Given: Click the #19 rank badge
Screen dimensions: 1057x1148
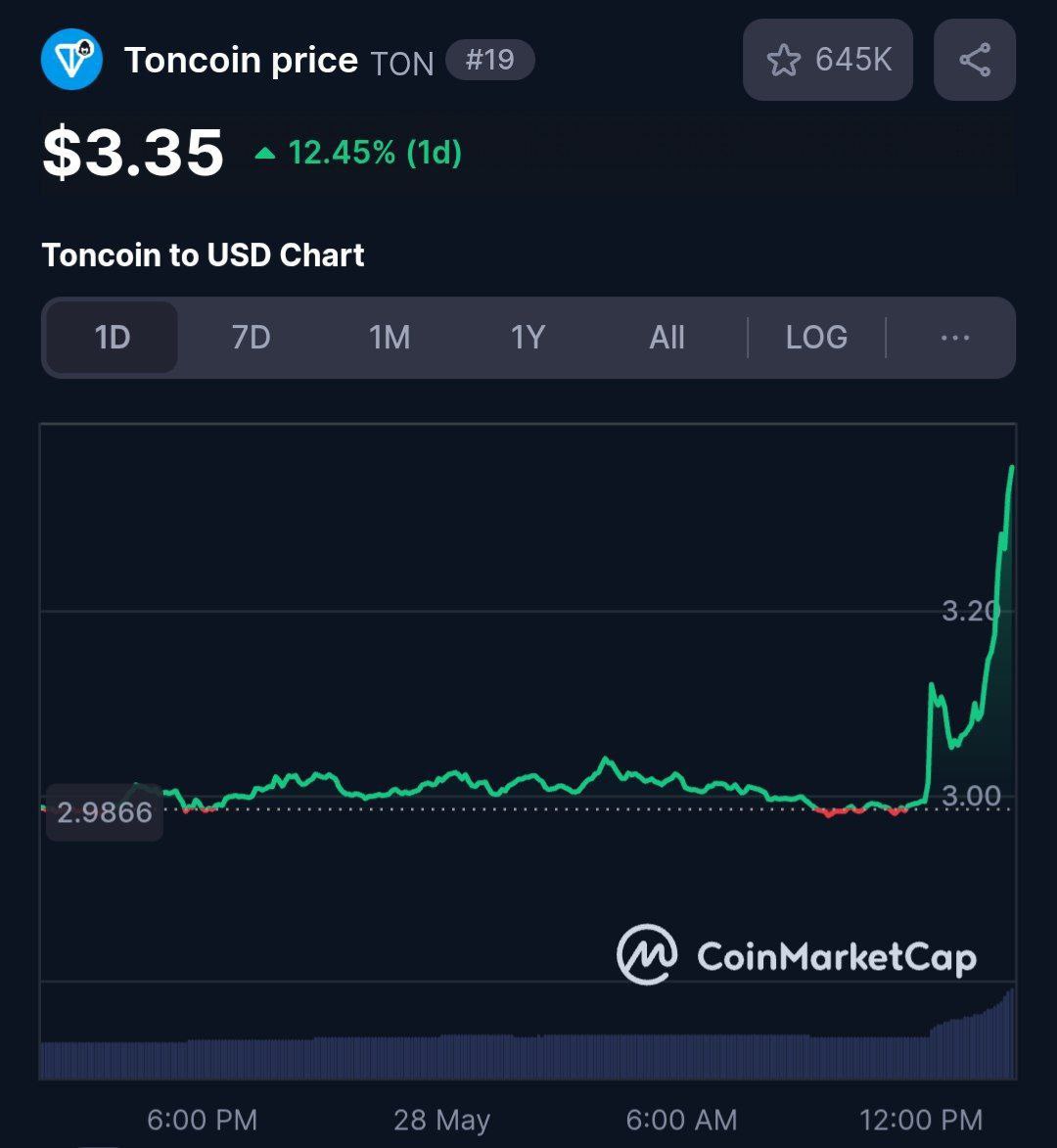Looking at the screenshot, I should coord(490,60).
